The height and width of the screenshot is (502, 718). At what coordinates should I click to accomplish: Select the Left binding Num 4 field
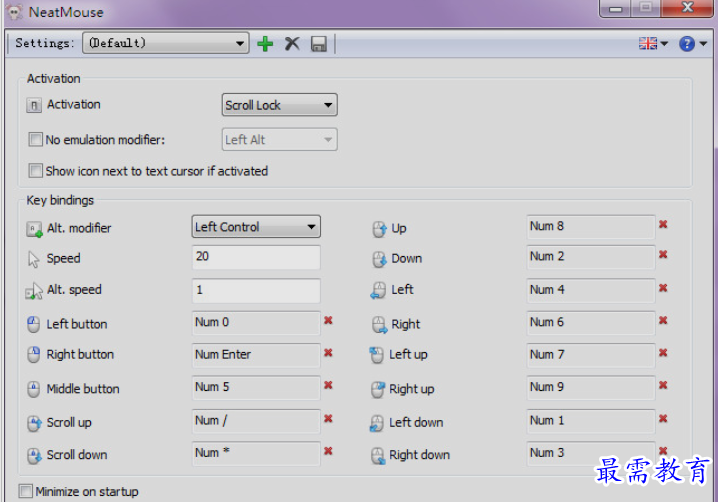pos(591,290)
